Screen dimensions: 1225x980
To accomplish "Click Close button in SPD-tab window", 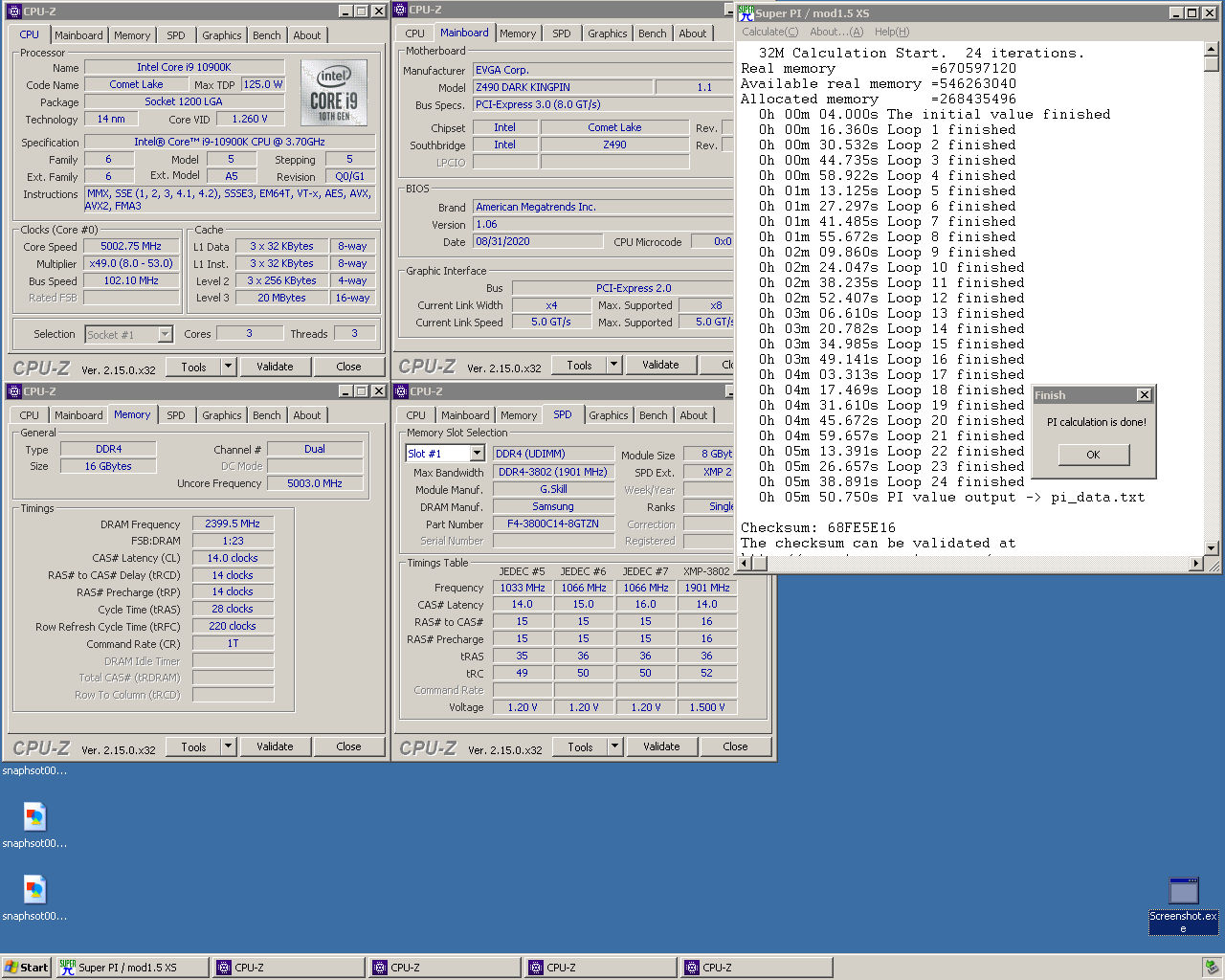I will [735, 746].
